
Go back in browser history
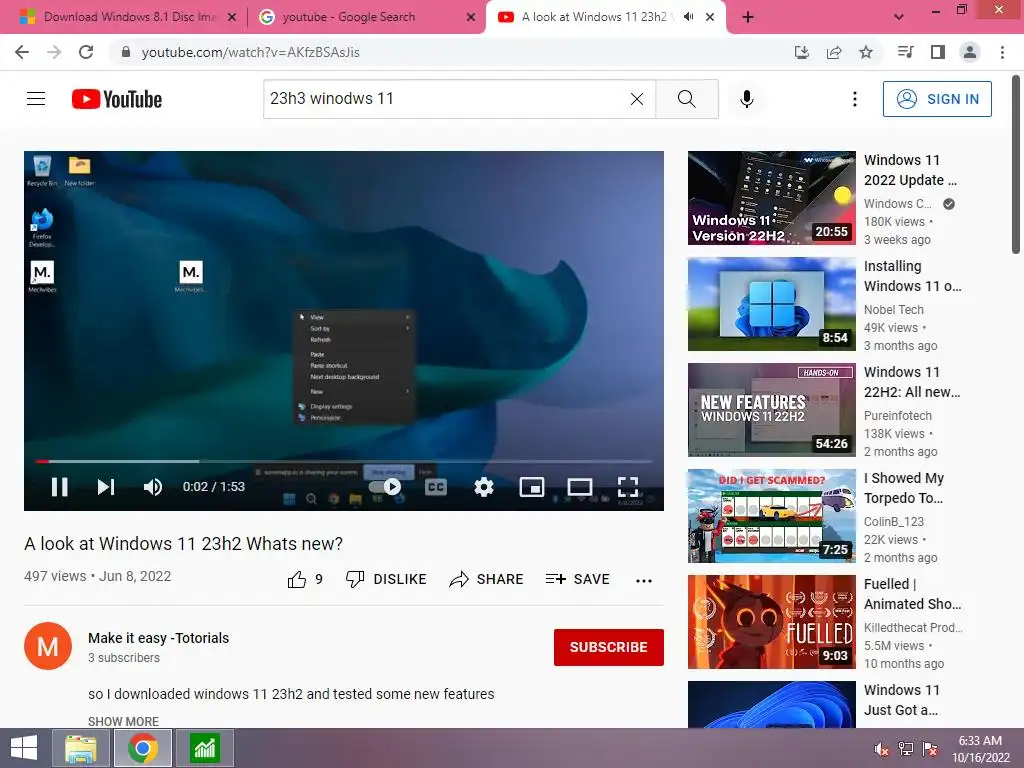(22, 52)
